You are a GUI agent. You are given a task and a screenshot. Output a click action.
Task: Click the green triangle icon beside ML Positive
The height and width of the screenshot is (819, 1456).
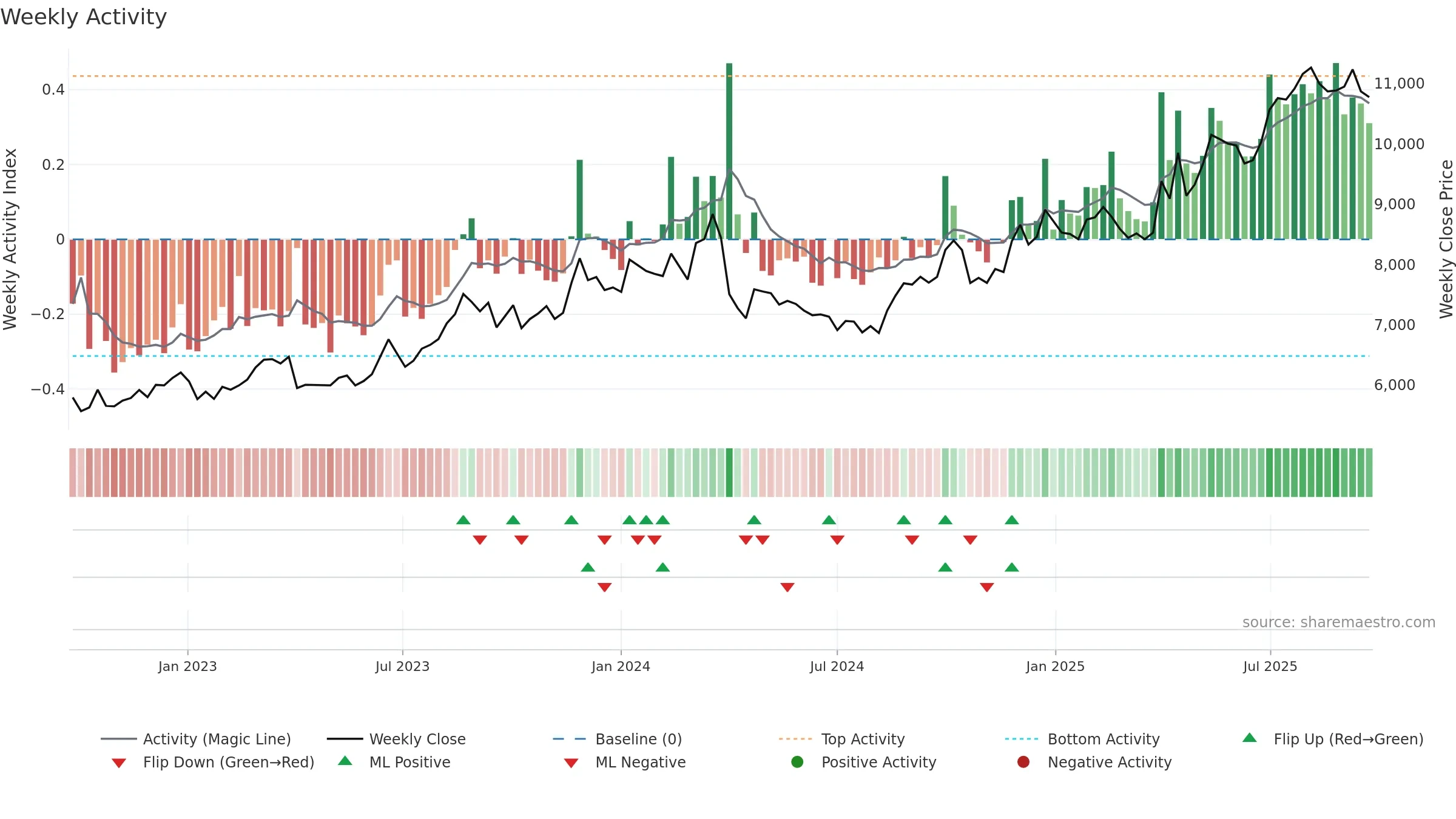point(345,761)
